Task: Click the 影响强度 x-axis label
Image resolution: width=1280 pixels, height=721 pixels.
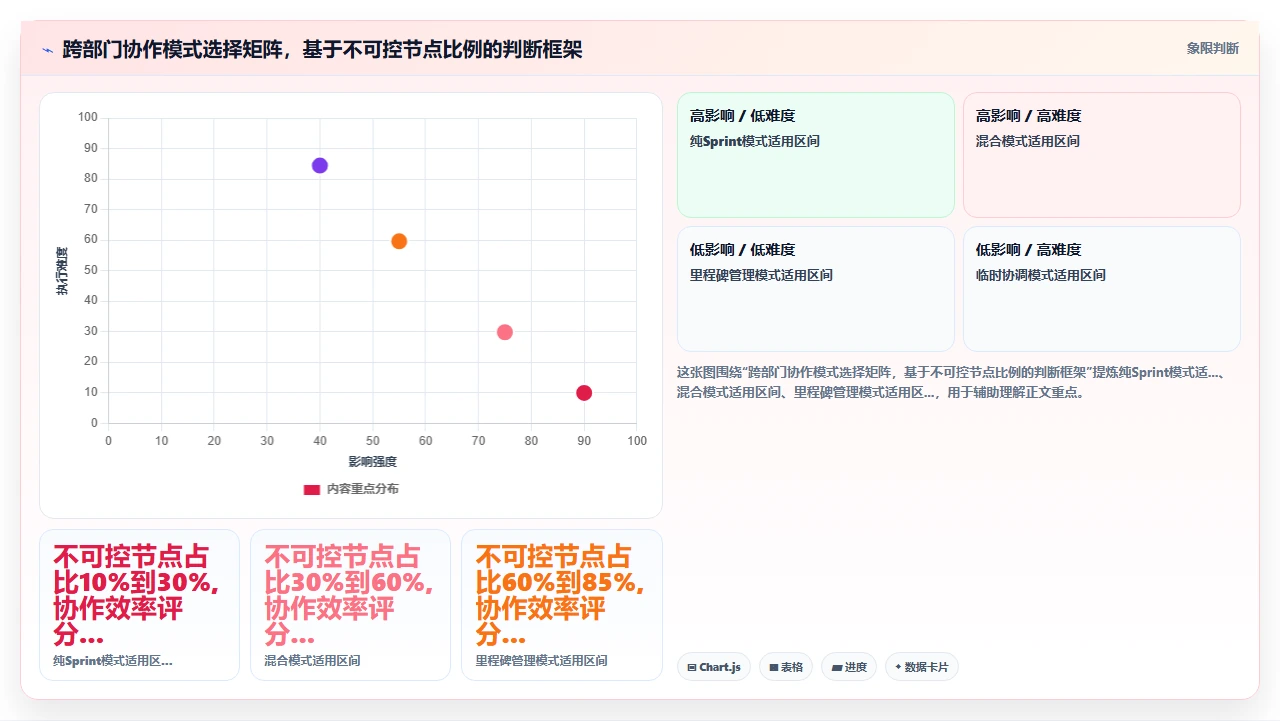Action: 372,461
